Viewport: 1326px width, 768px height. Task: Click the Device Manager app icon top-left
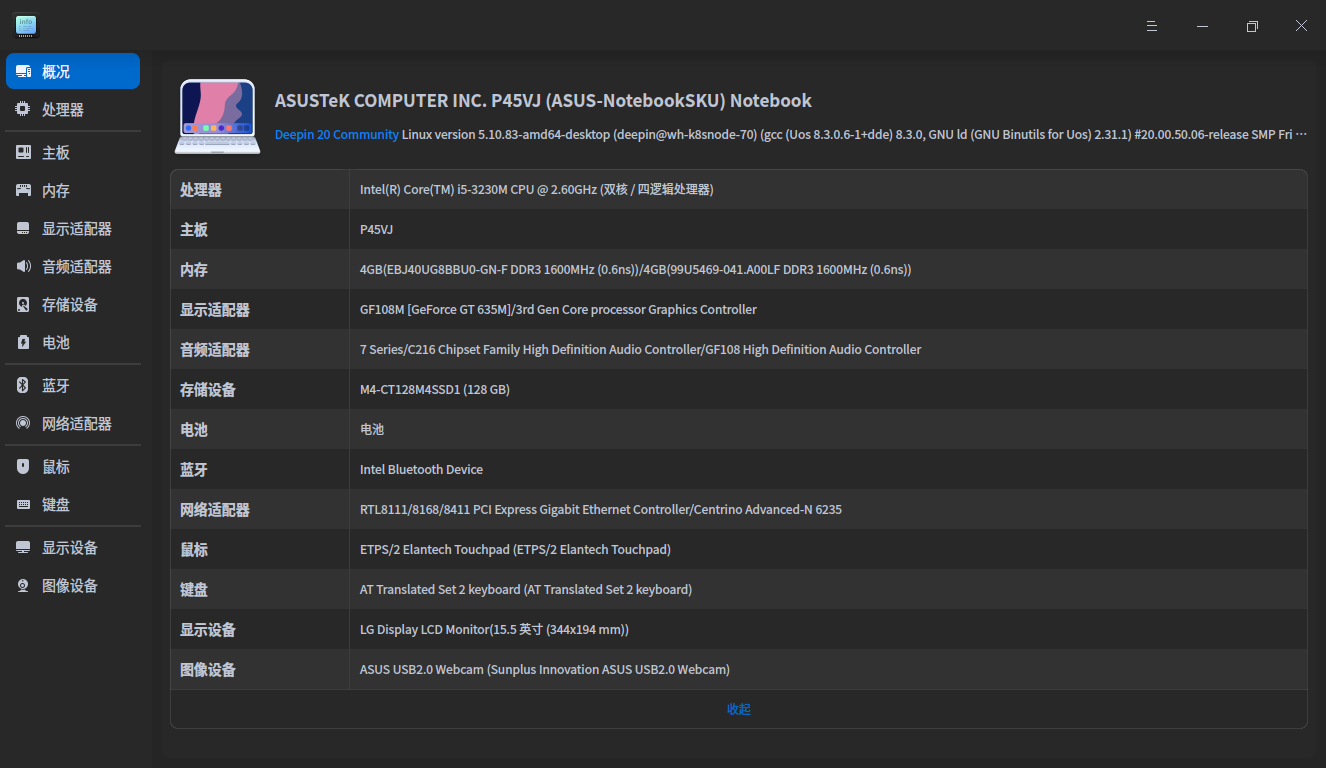[25, 25]
